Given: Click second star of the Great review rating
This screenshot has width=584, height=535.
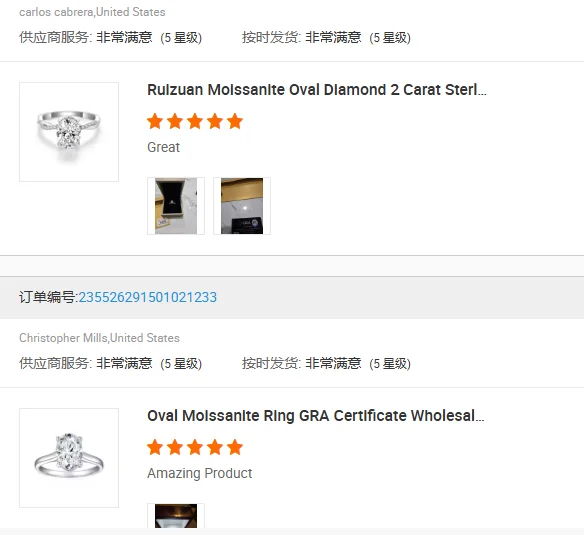Looking at the screenshot, I should click(175, 121).
